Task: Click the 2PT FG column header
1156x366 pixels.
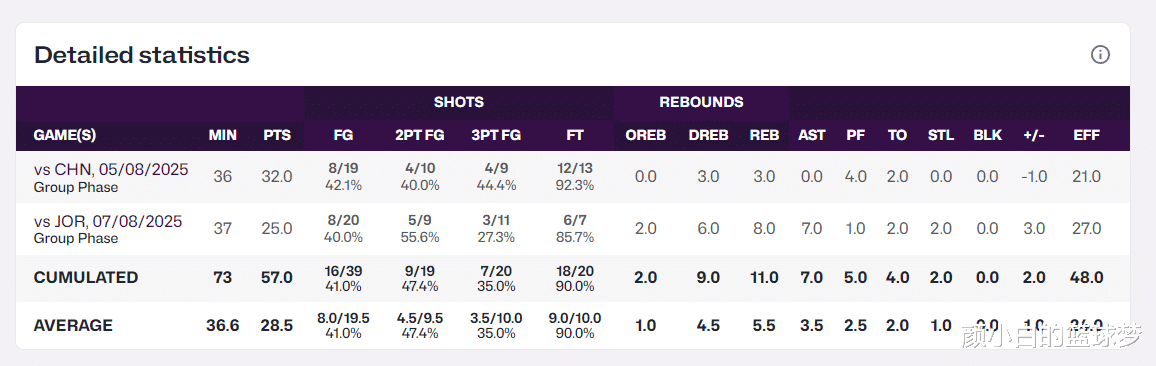Action: [419, 136]
